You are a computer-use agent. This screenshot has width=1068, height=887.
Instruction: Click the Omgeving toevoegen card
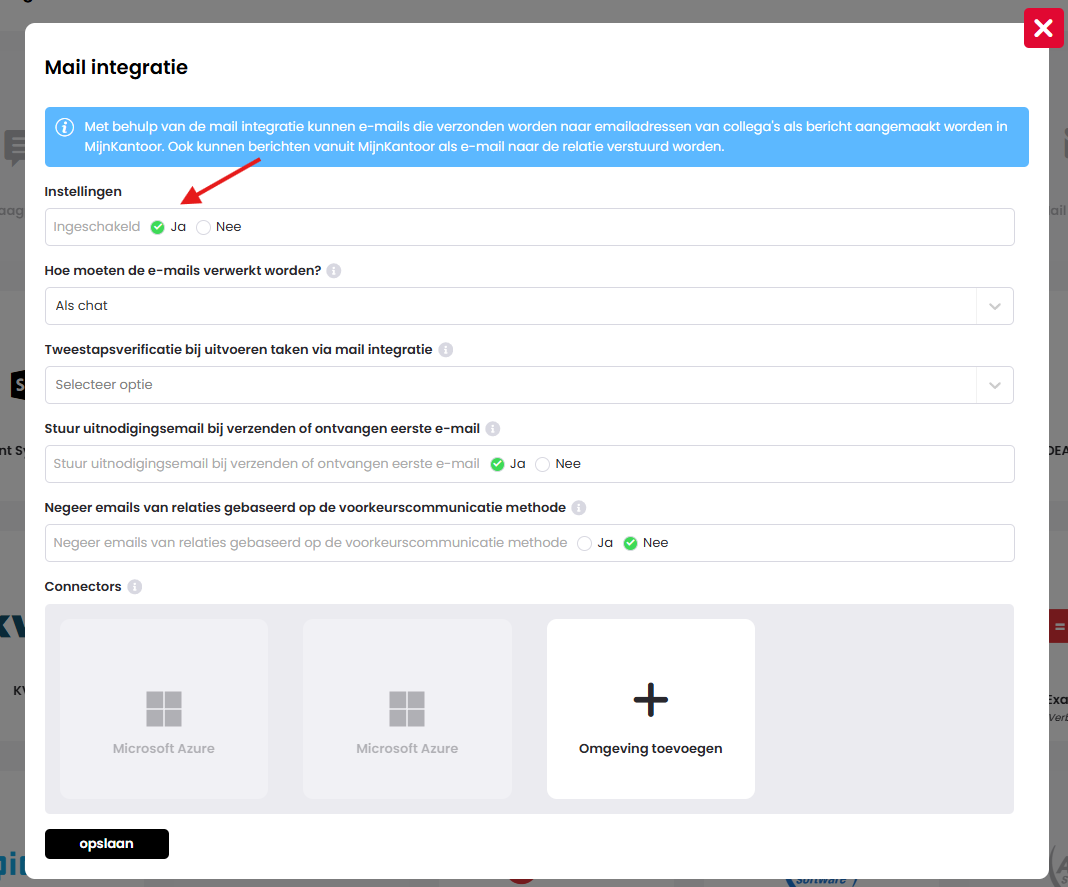click(x=650, y=709)
